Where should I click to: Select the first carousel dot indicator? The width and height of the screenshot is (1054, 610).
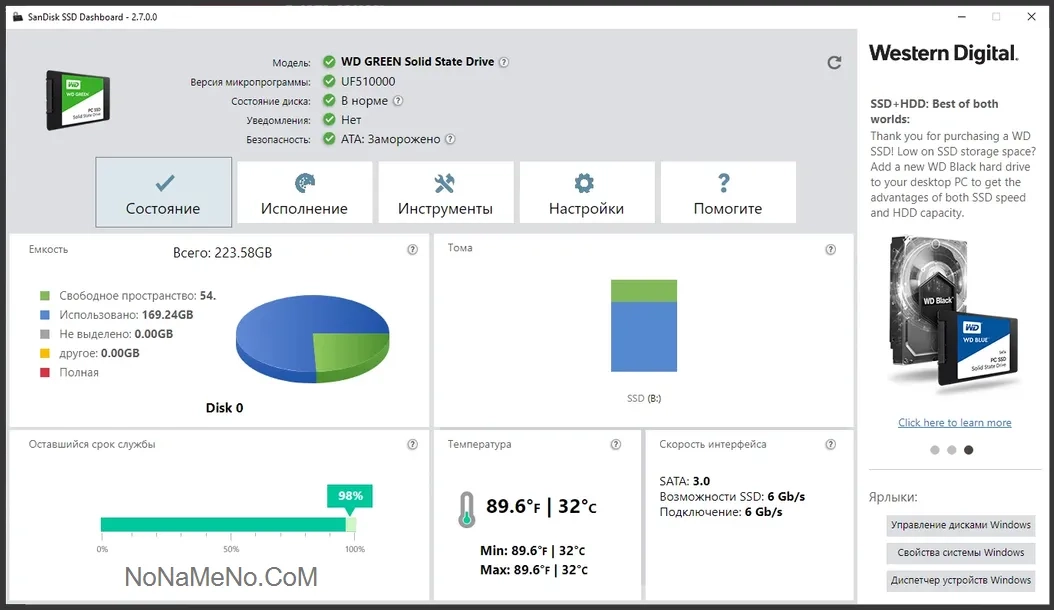pyautogui.click(x=935, y=450)
